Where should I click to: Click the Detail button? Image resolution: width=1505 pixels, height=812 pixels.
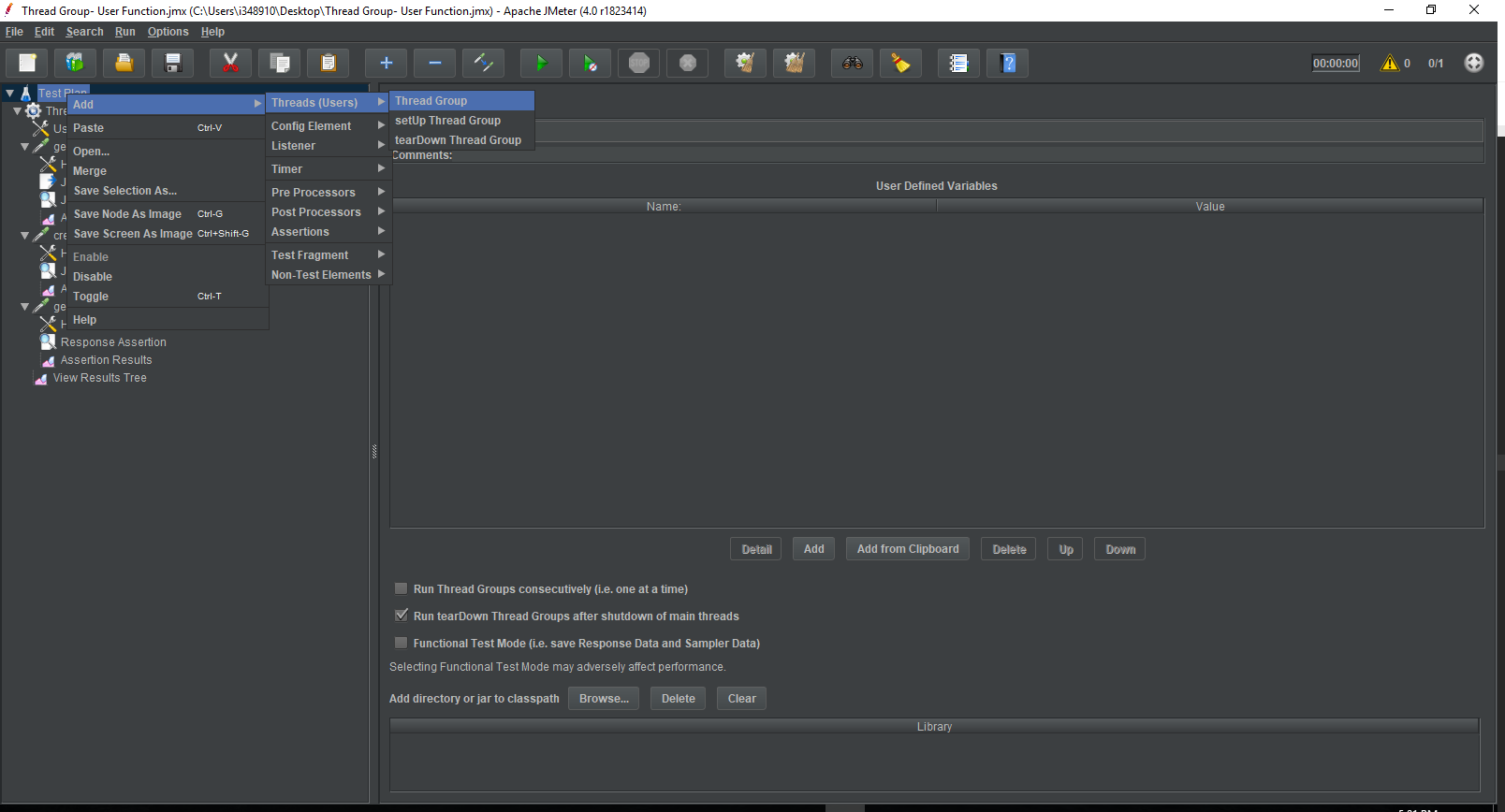[756, 549]
